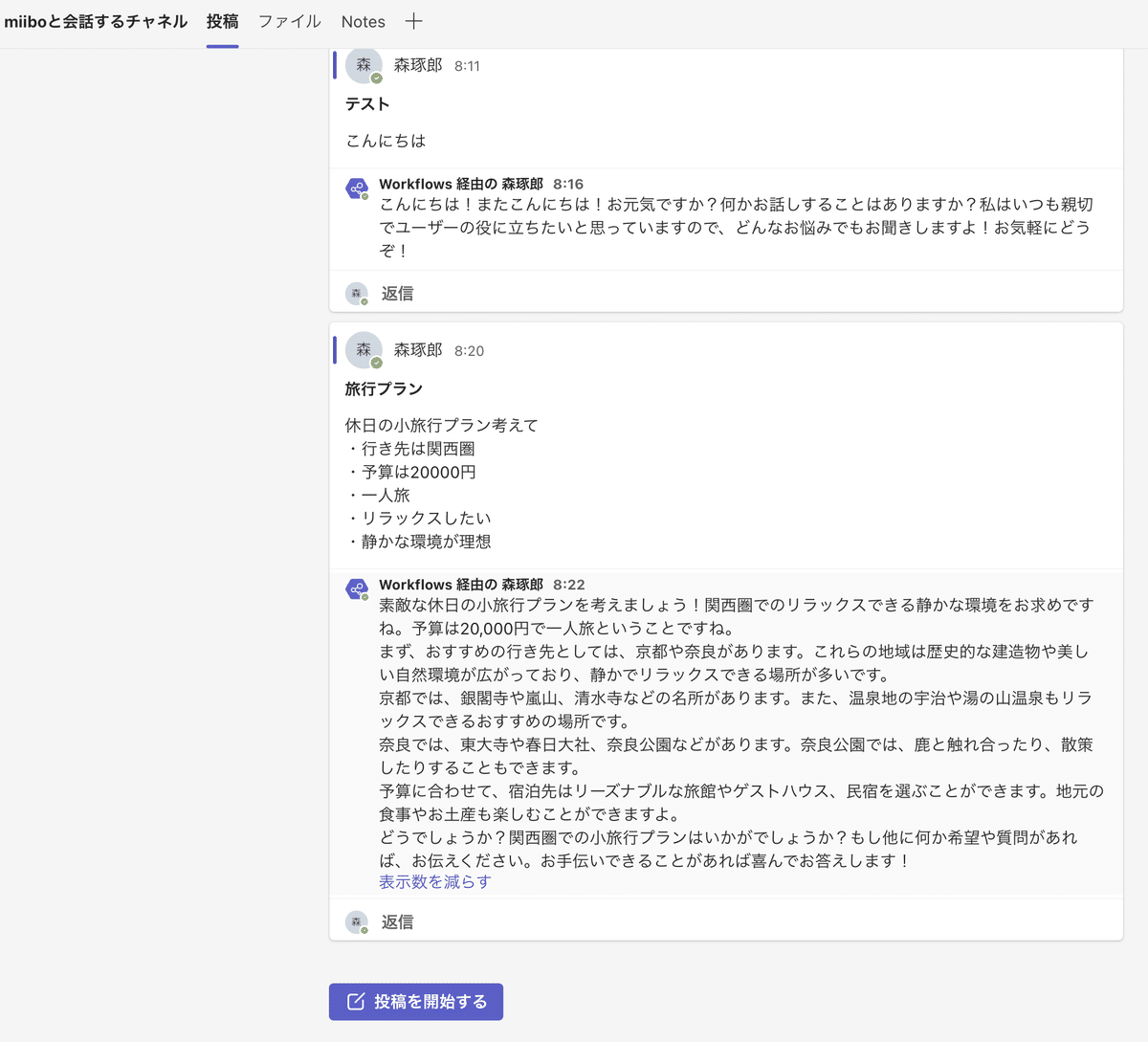
Task: Add a new tab with plus icon
Action: tap(414, 21)
